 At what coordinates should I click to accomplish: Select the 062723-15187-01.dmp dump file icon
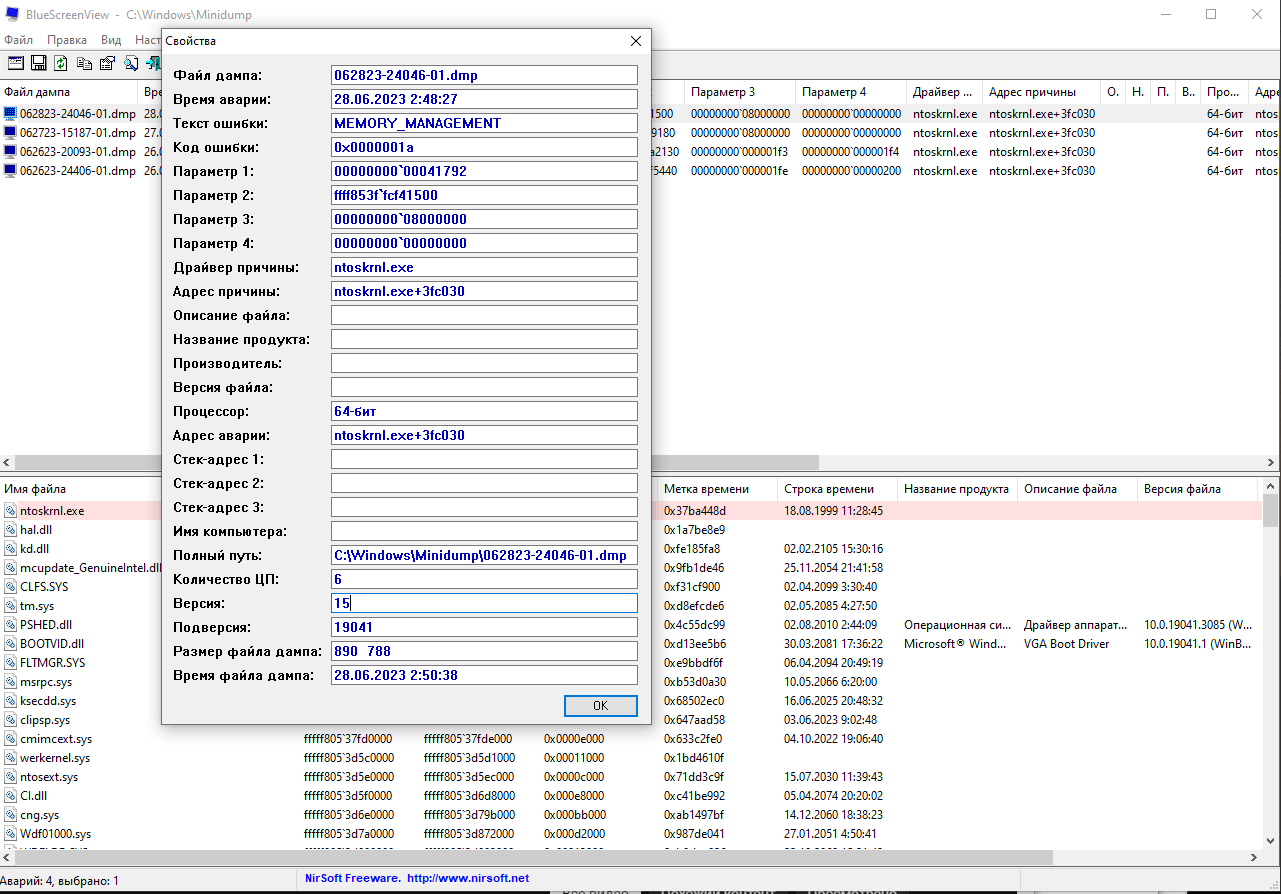tap(11, 133)
